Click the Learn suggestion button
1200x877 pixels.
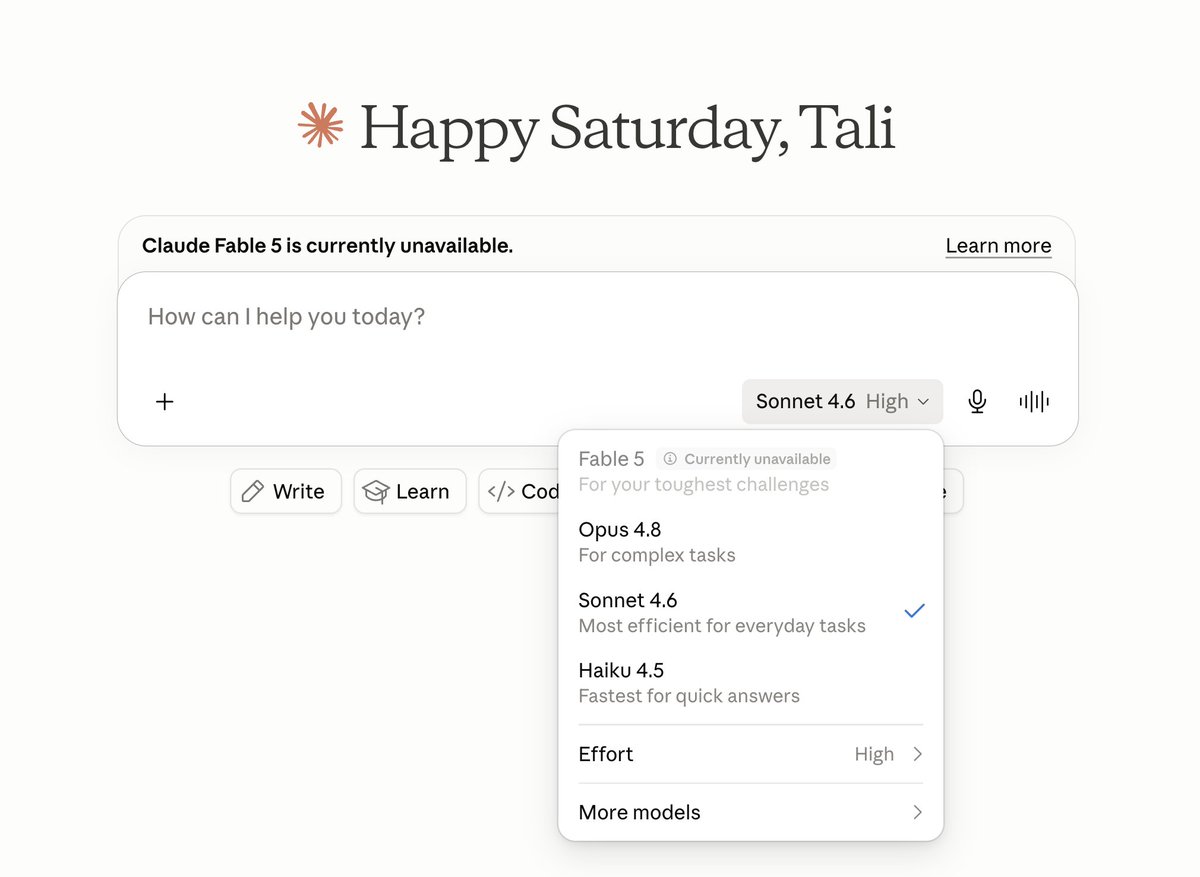410,491
